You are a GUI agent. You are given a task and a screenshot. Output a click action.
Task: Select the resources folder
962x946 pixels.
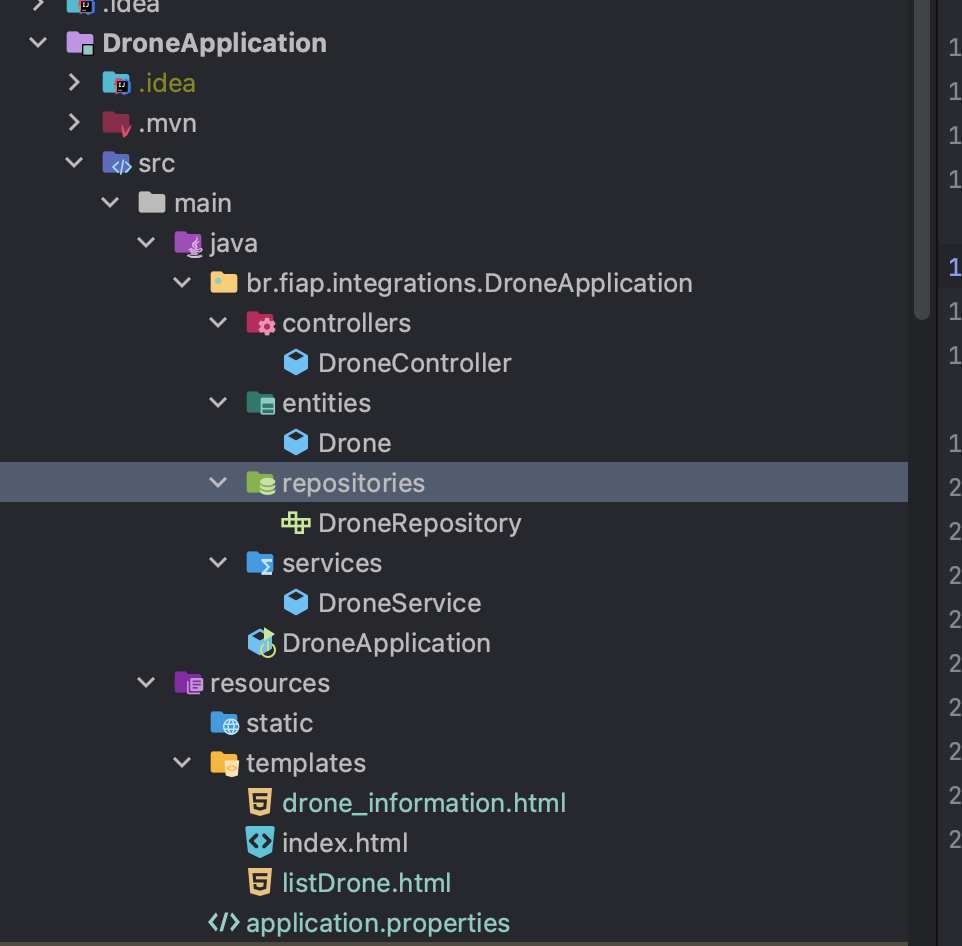coord(269,682)
